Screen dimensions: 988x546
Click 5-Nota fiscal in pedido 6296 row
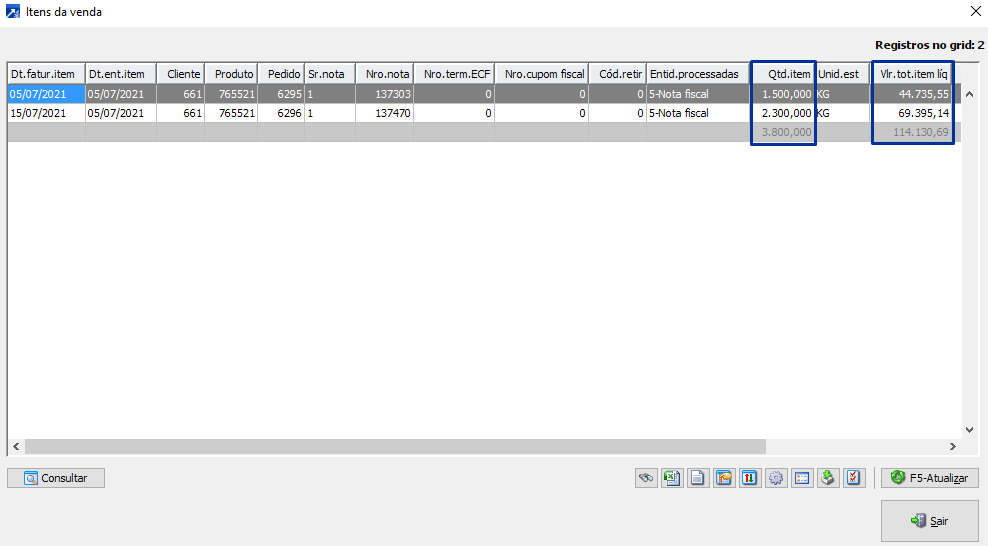tap(698, 113)
